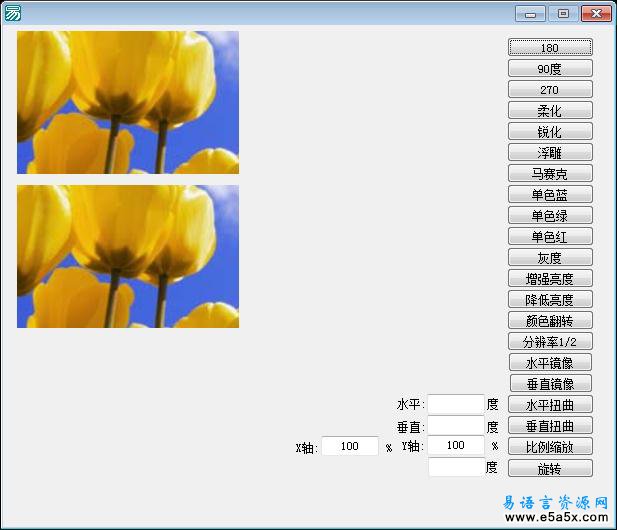Click the 水平镜像 button

(550, 362)
